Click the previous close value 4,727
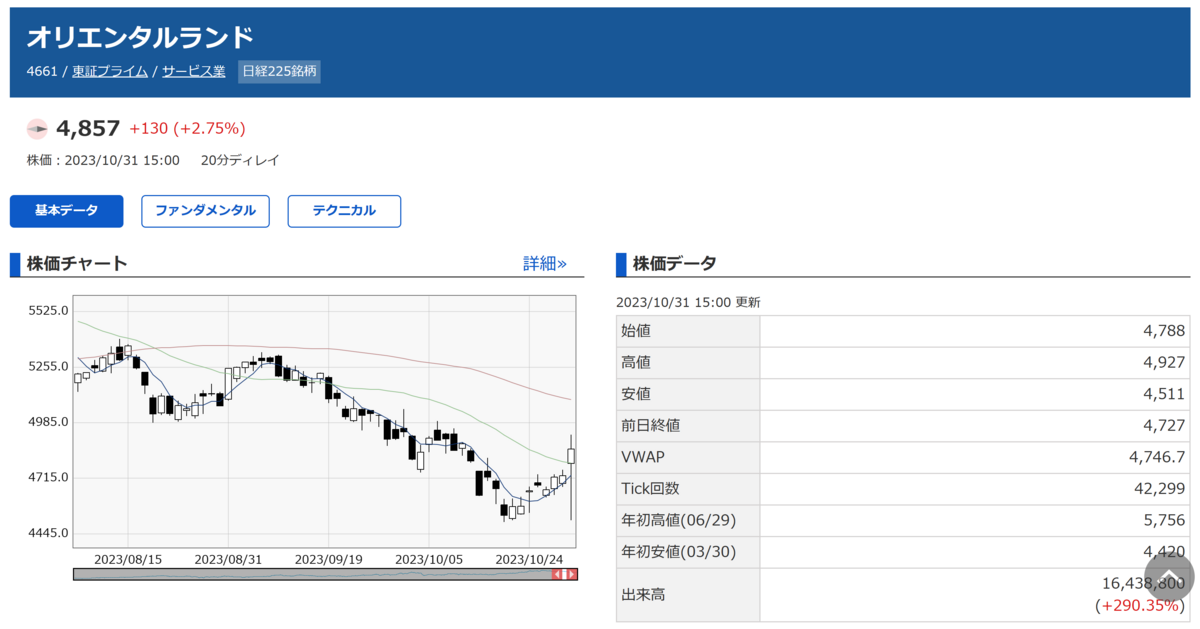This screenshot has width=1200, height=629. 1165,425
